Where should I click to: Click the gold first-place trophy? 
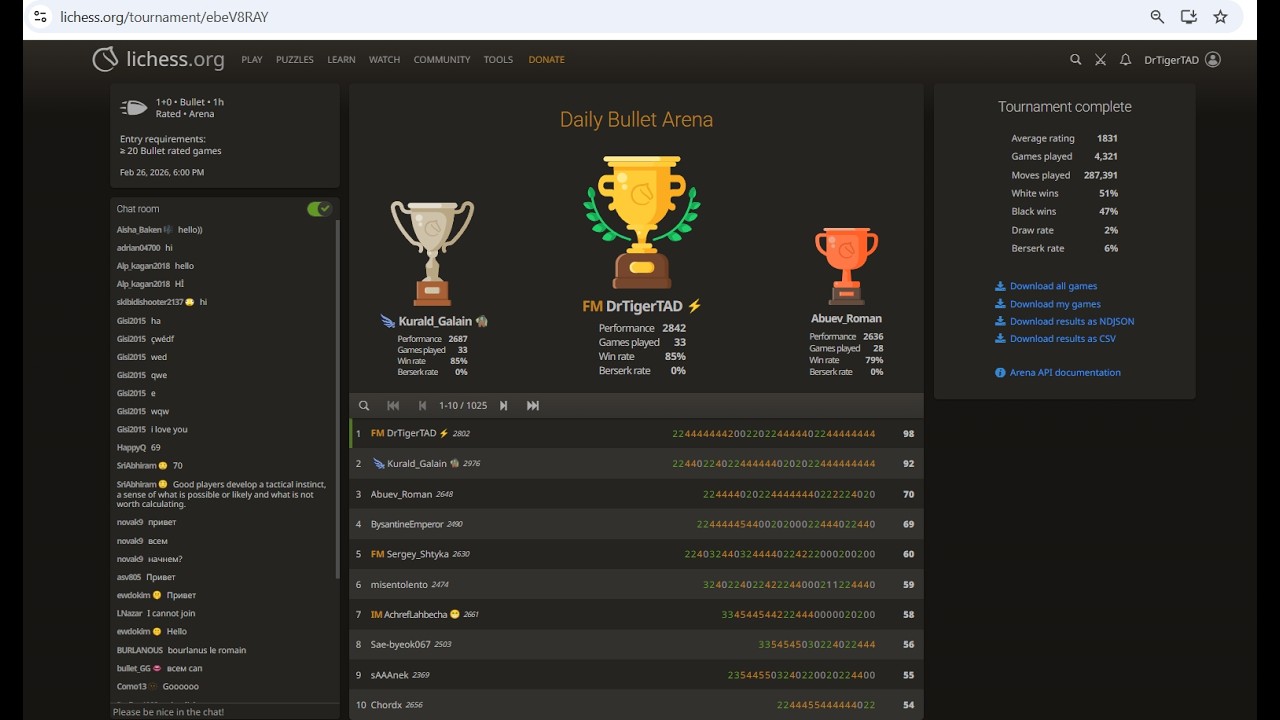pos(642,222)
